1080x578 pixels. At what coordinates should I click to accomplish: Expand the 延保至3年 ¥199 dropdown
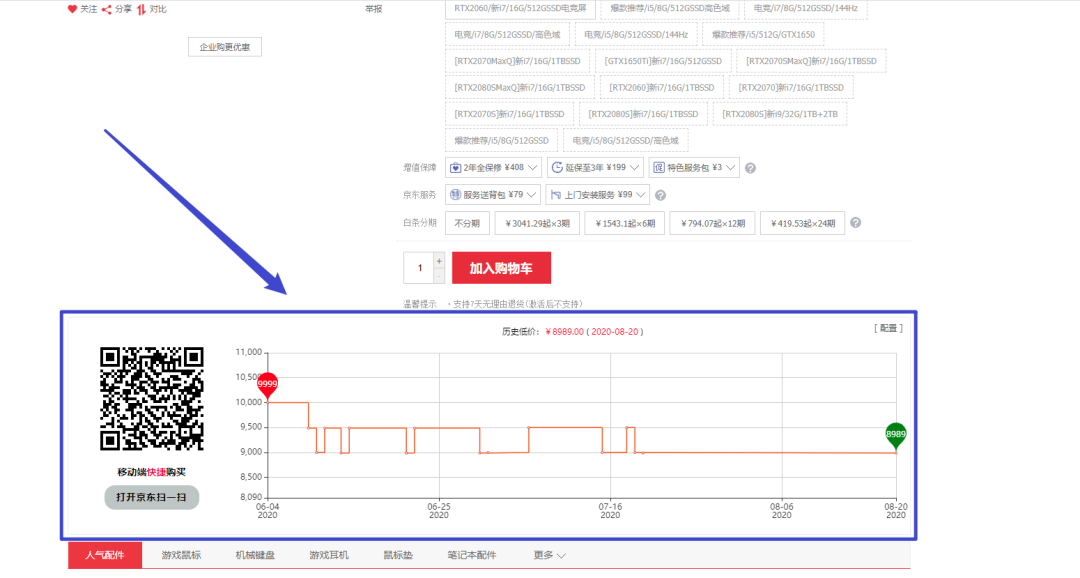click(x=596, y=167)
